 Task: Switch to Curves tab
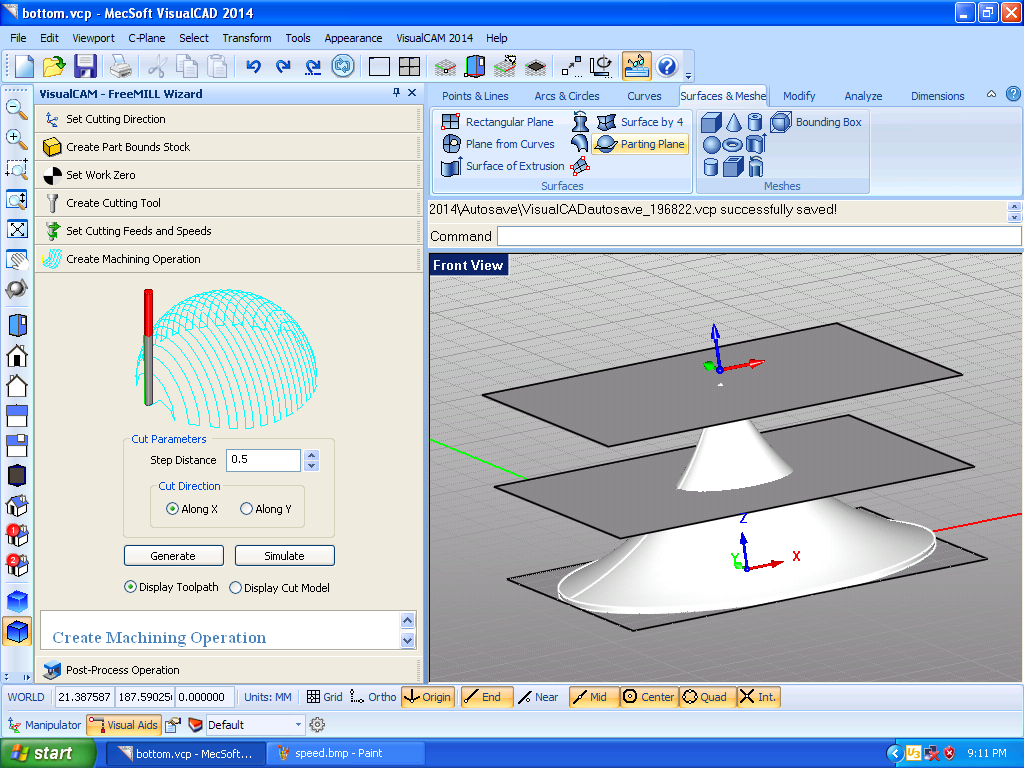pos(644,96)
